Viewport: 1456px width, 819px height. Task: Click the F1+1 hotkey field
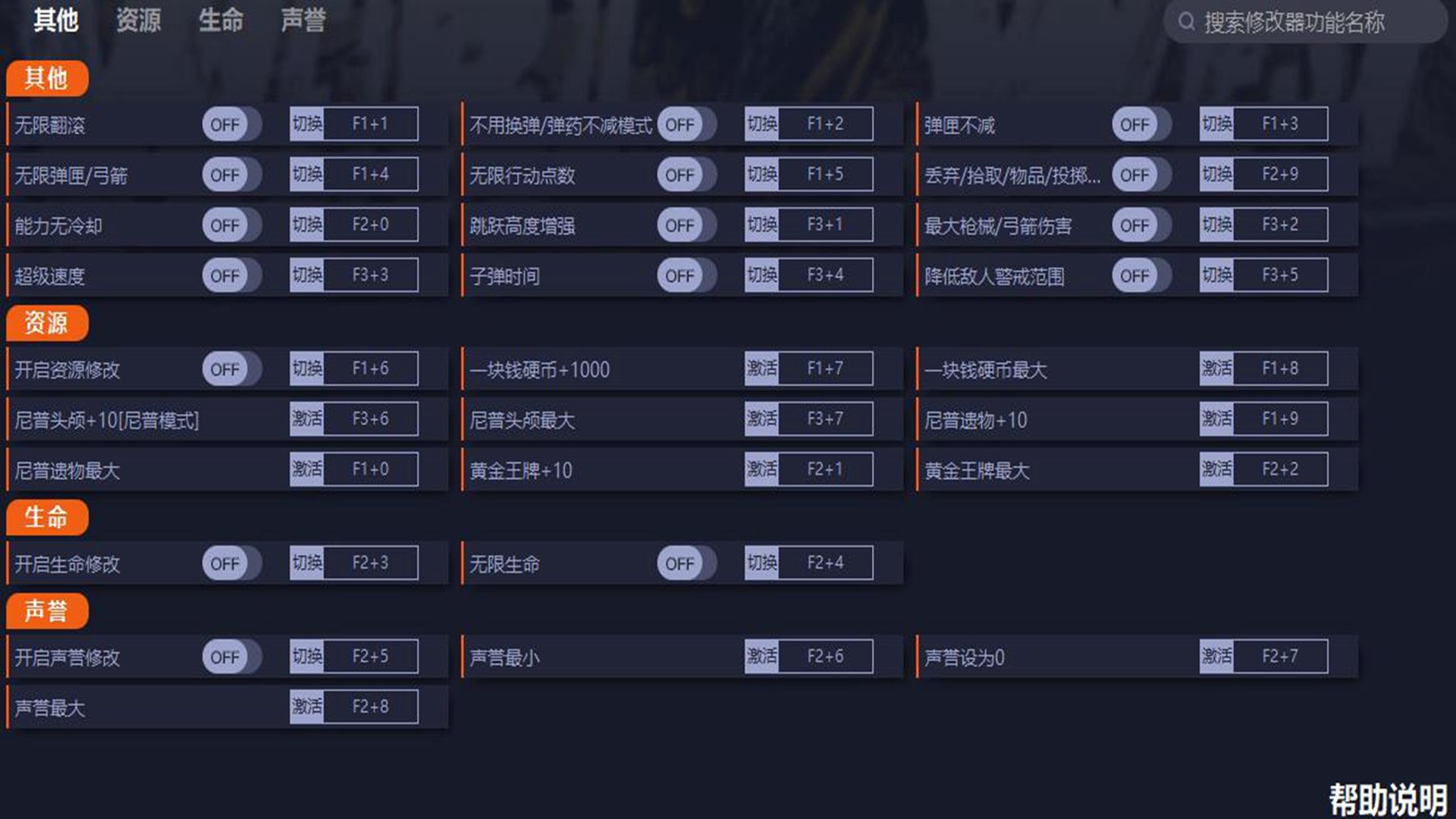click(x=370, y=124)
